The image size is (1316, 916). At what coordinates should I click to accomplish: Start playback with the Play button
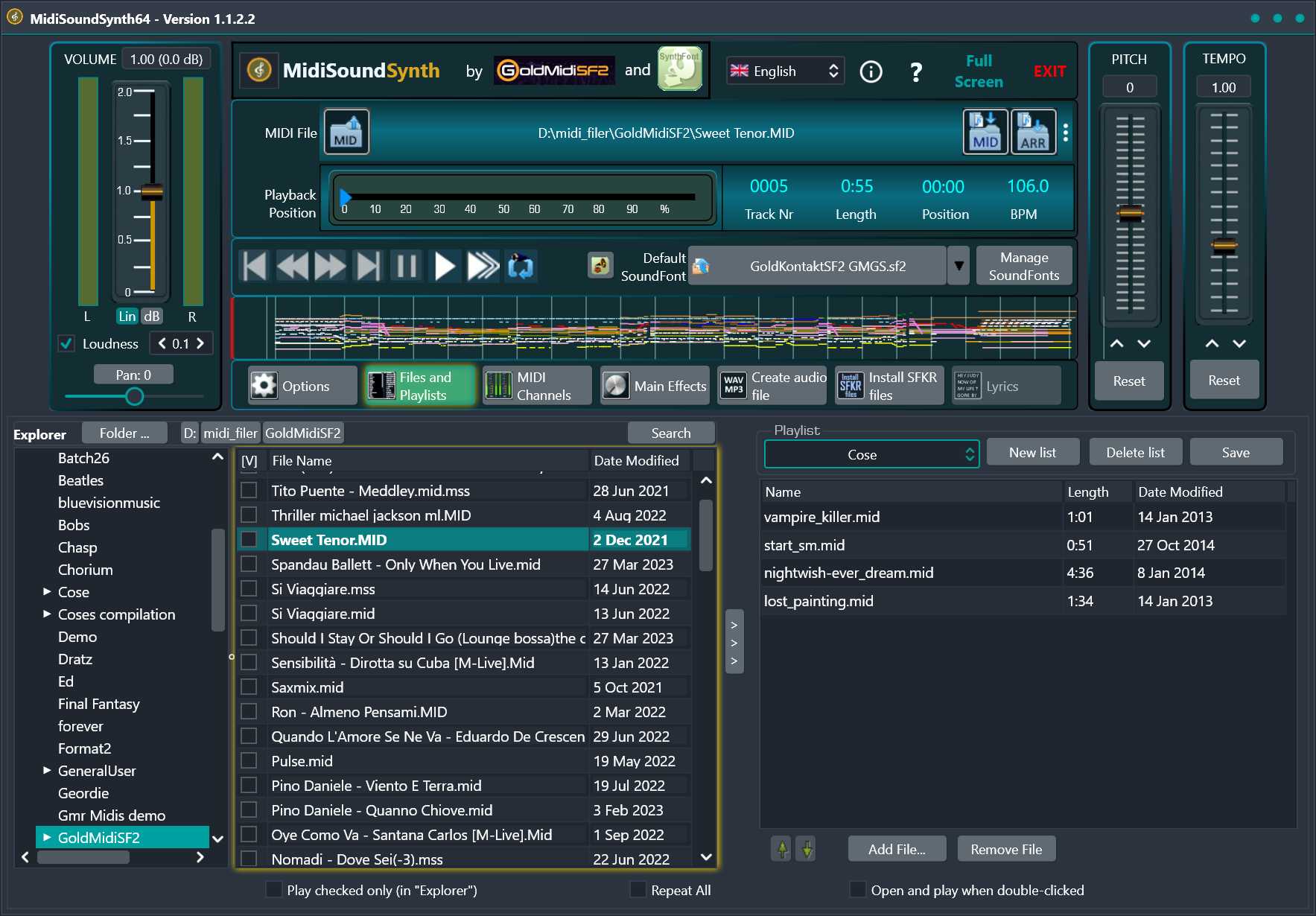tap(445, 266)
